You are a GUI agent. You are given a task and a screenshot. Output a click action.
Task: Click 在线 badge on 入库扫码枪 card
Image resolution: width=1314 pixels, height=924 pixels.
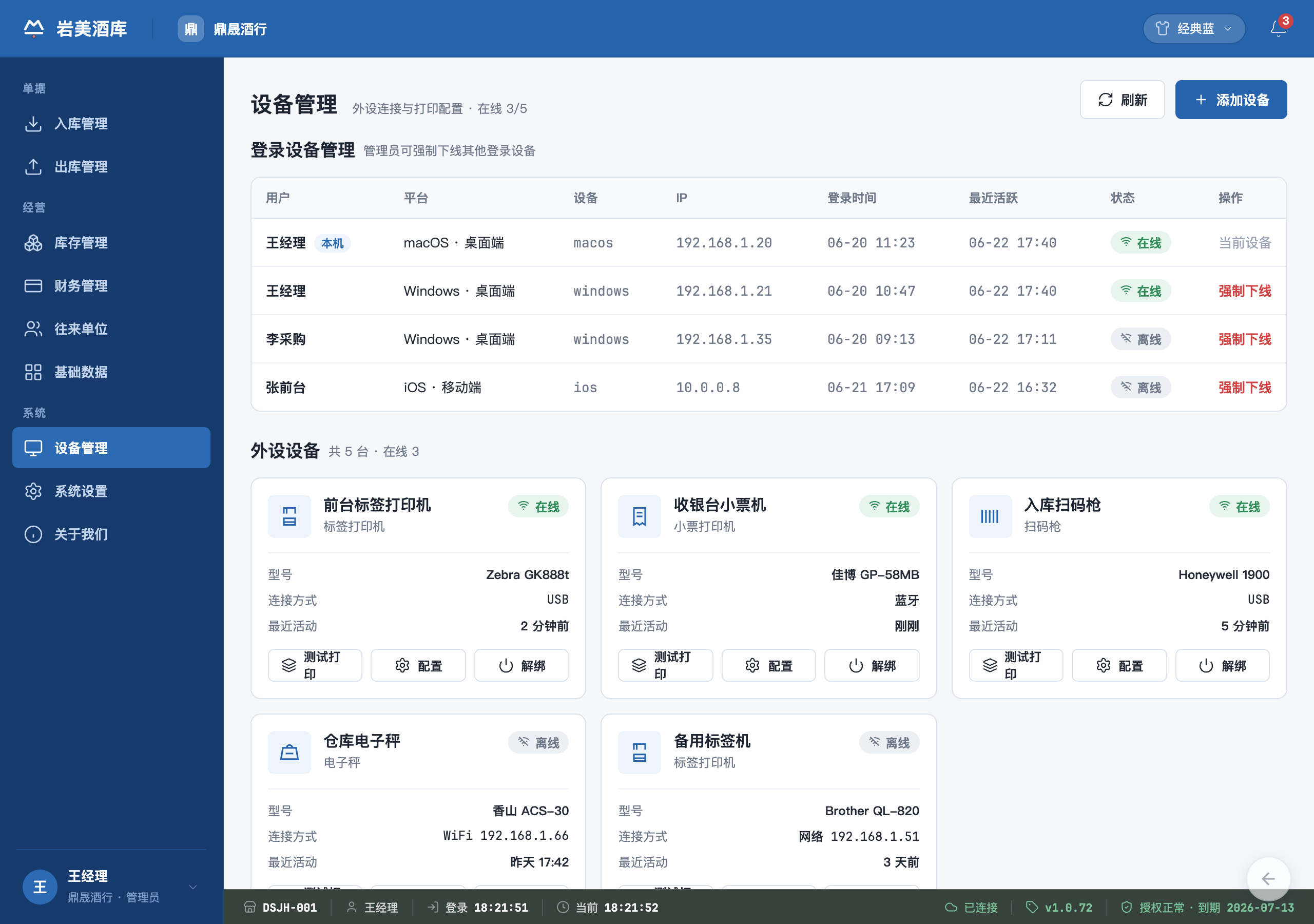tap(1239, 507)
